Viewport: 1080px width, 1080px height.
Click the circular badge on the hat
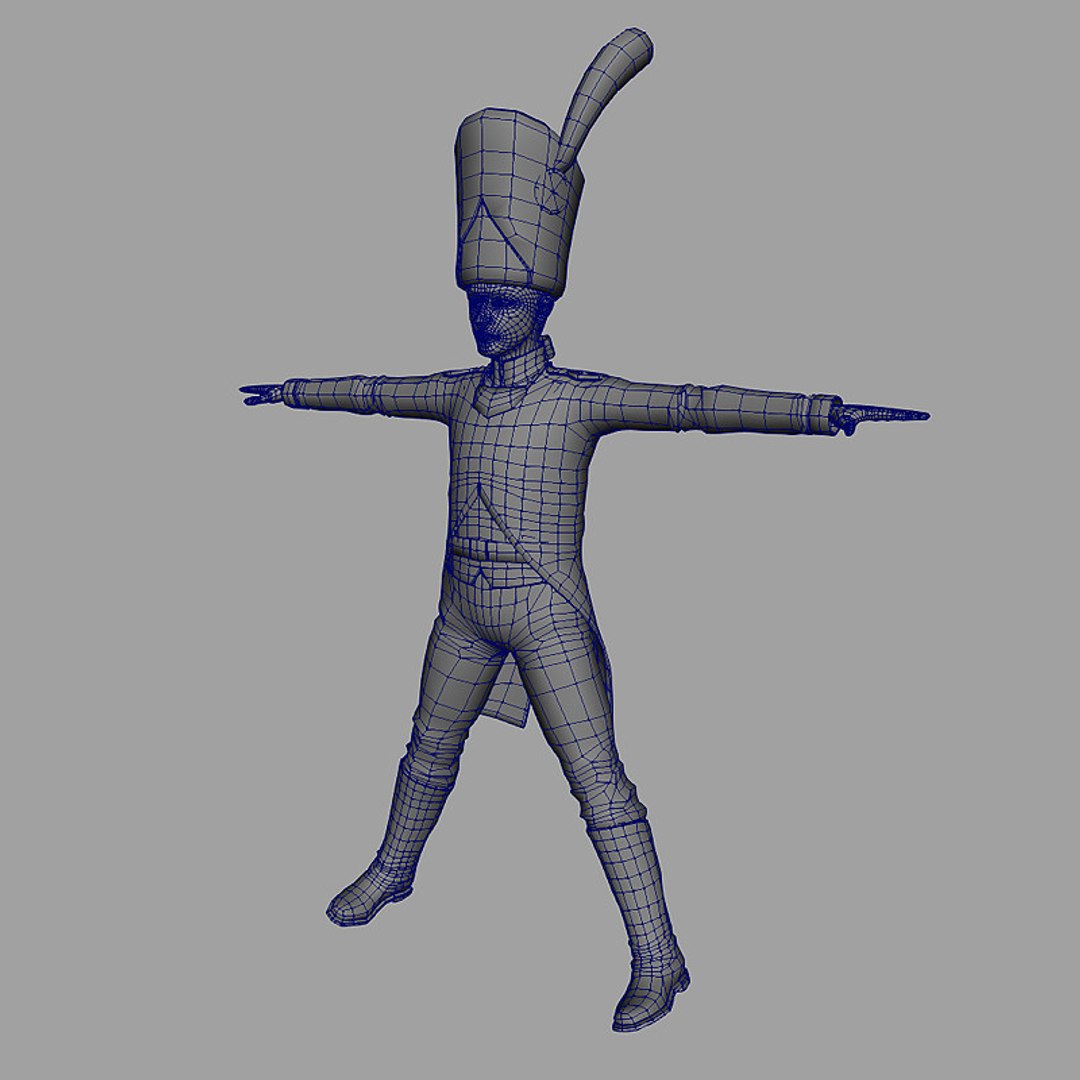(x=551, y=191)
